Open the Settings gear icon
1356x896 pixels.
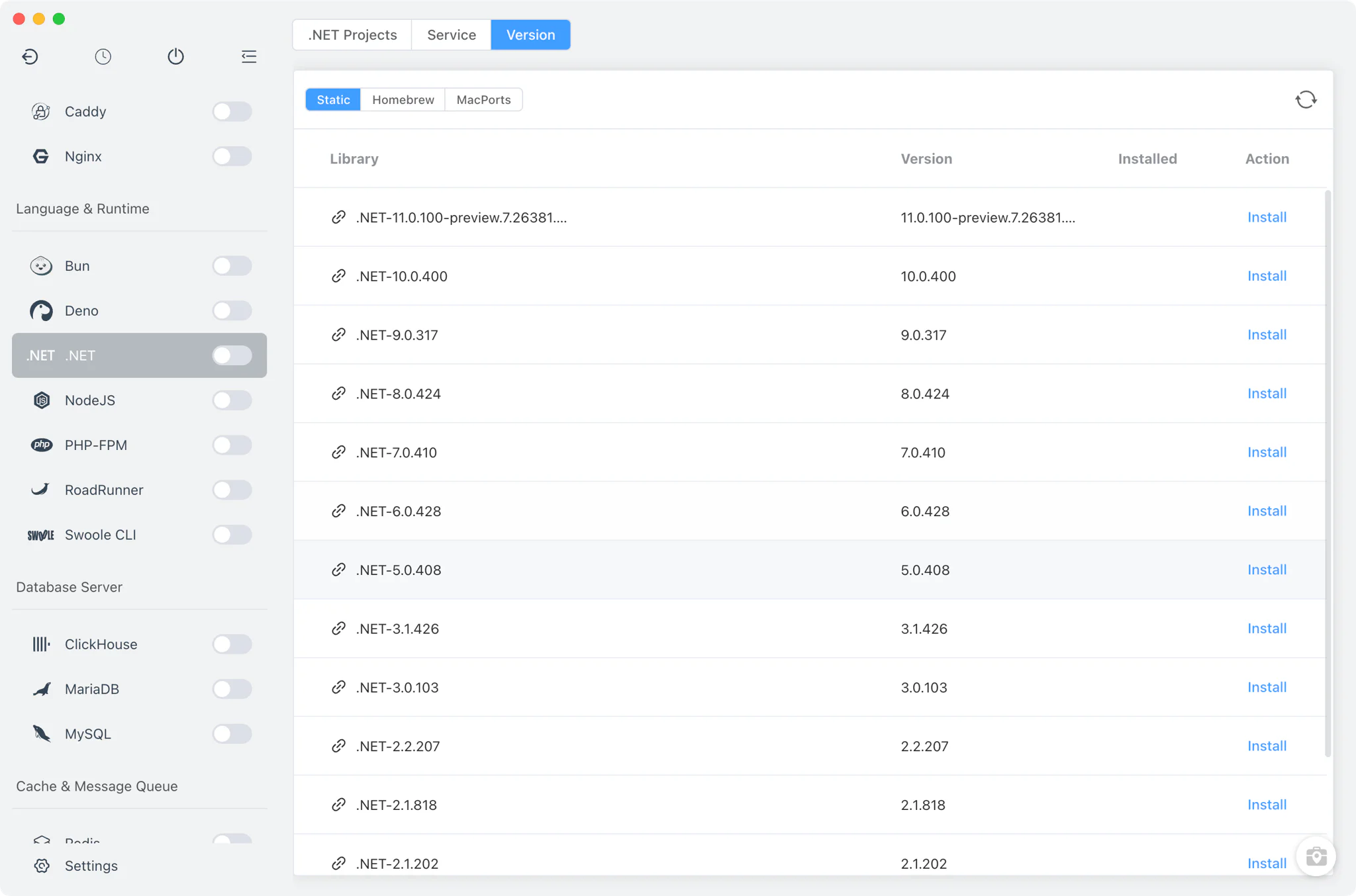[x=42, y=866]
